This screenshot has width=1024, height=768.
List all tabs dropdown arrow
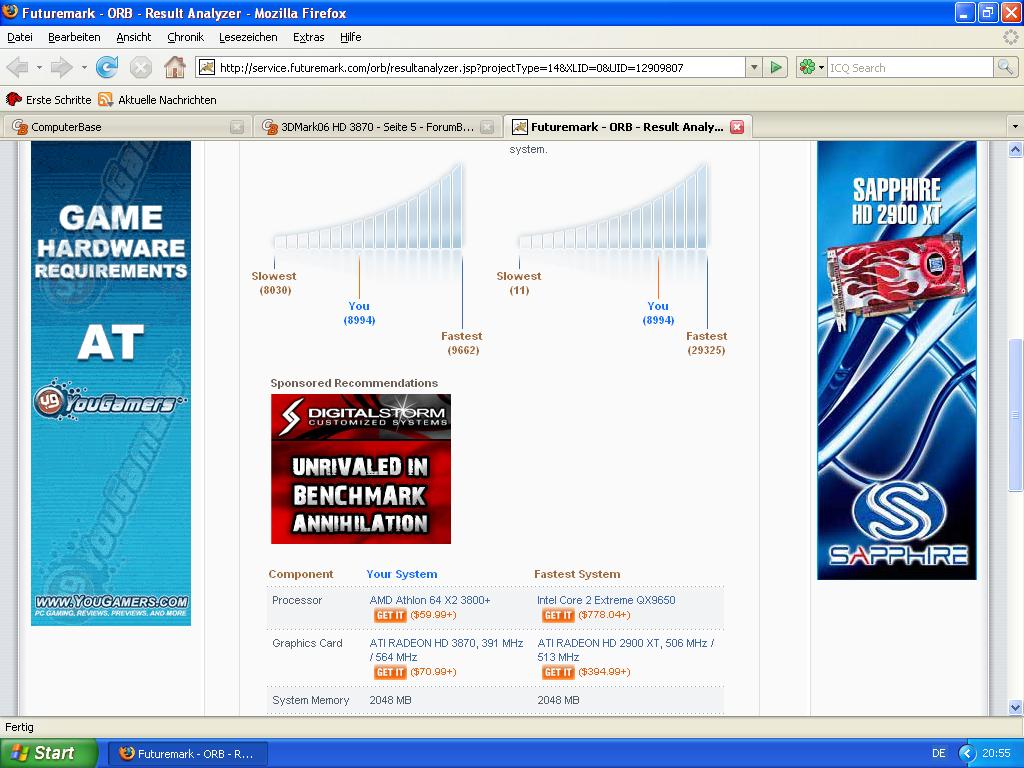pos(1015,127)
